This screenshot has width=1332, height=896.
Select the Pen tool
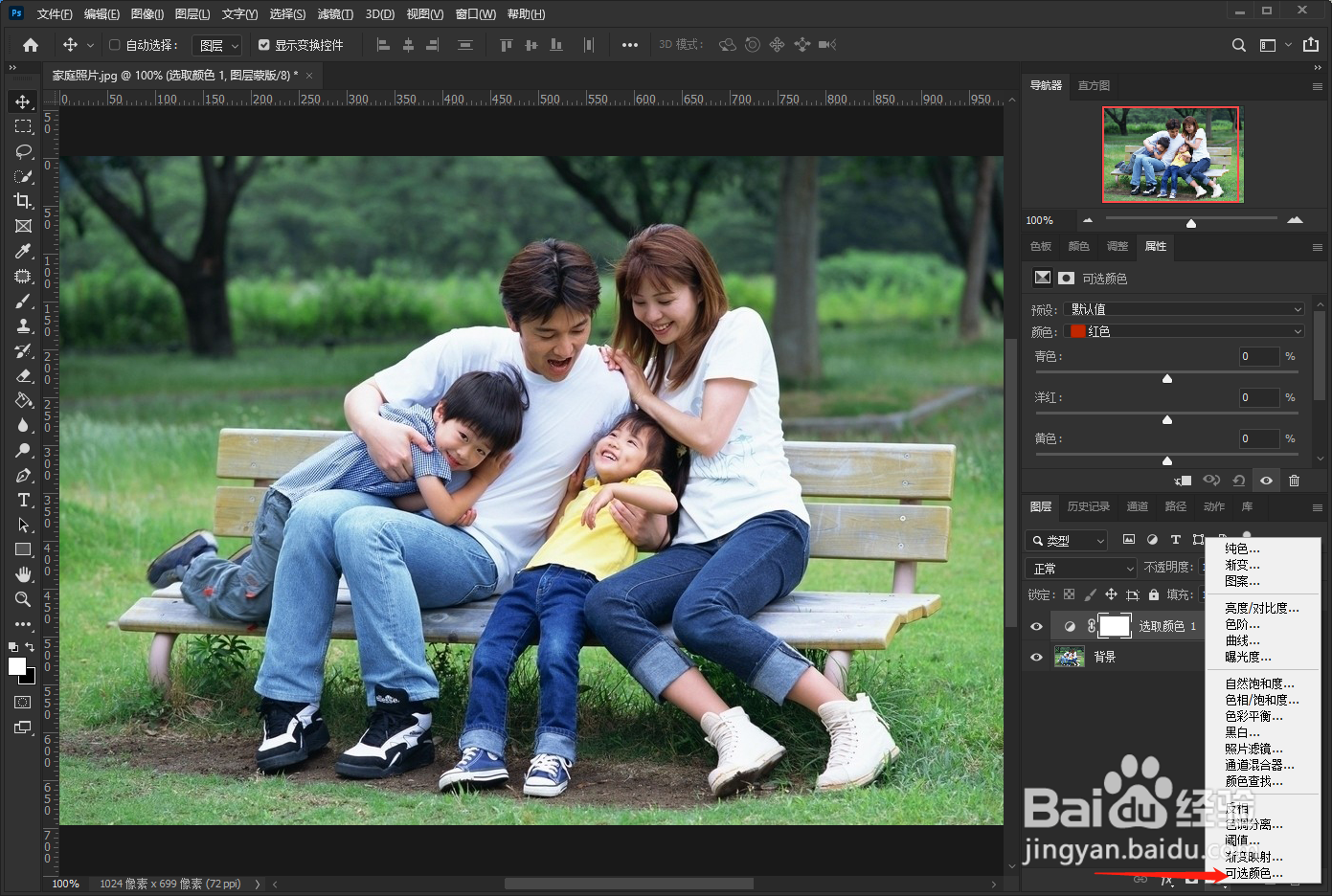click(x=23, y=475)
